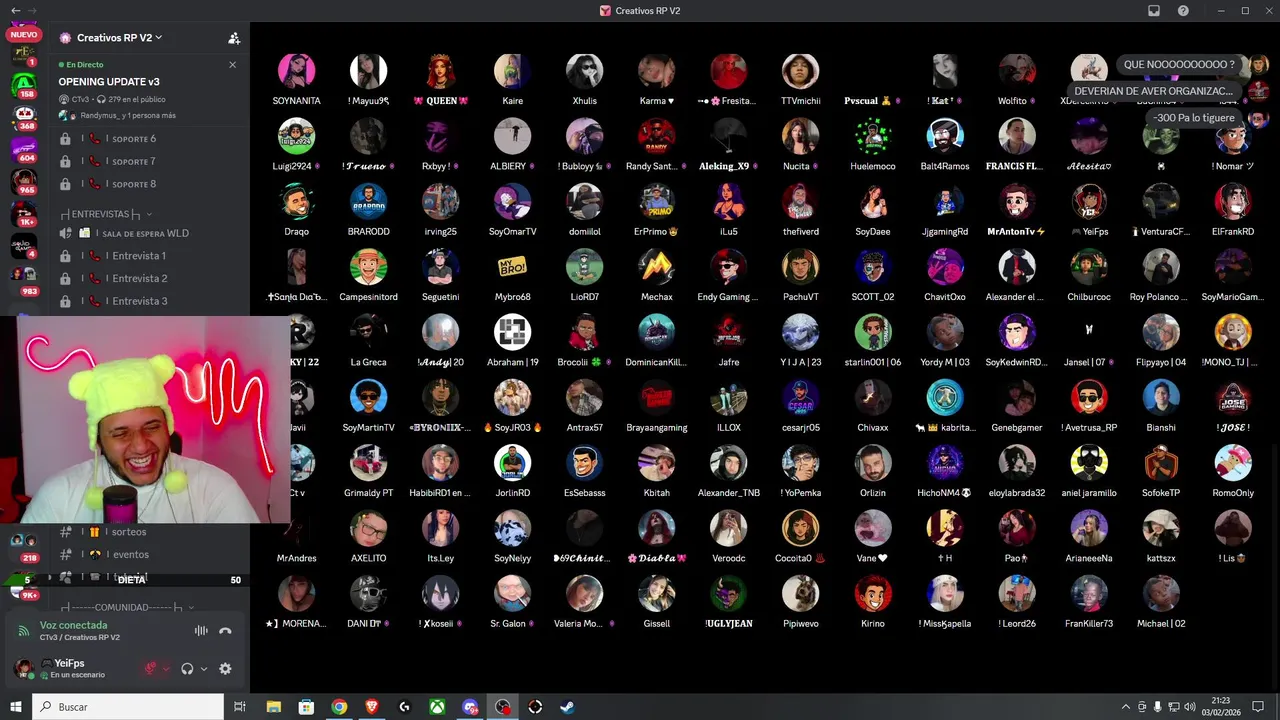The image size is (1280, 720).
Task: Click the EsSebasss audience avatar
Action: click(585, 463)
